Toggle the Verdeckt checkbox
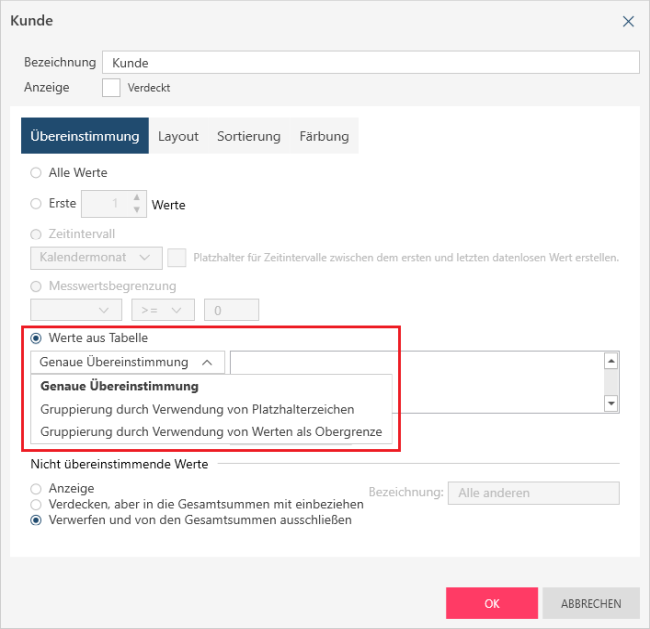Viewport: 650px width, 629px height. pyautogui.click(x=111, y=88)
